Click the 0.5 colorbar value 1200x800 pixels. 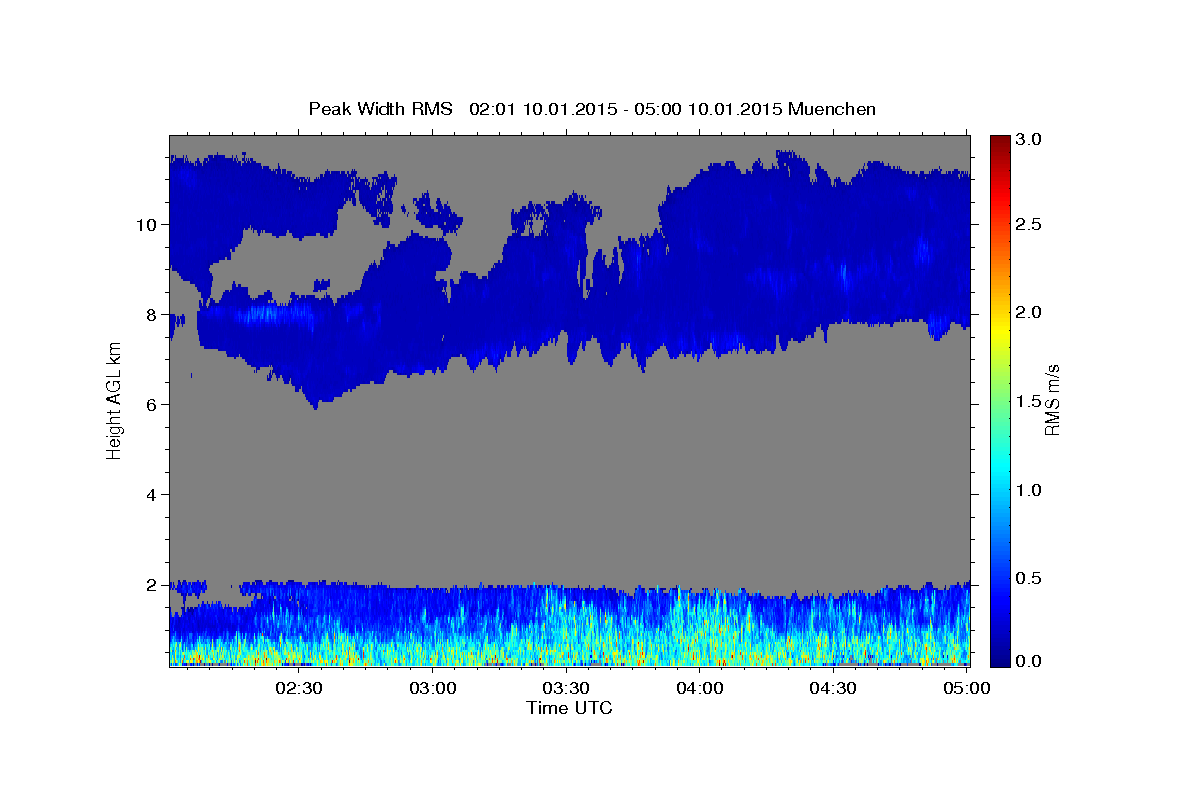pos(1030,578)
